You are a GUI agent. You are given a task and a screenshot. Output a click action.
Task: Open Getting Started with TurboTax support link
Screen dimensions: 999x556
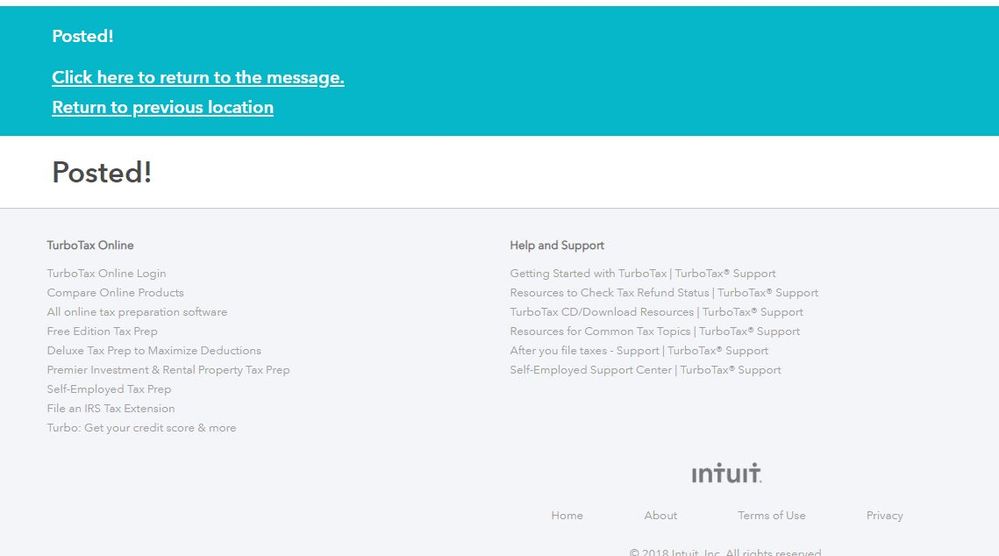tap(642, 273)
